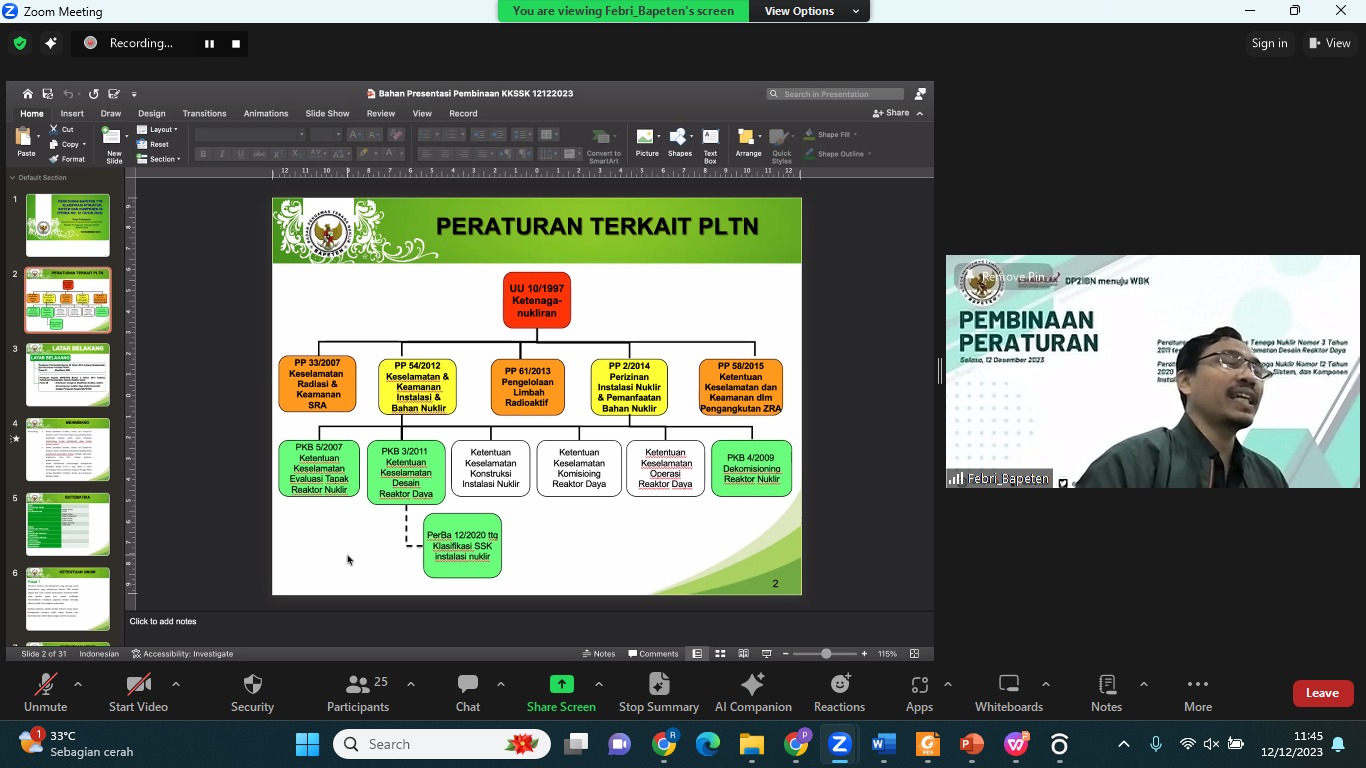Stop the Zoom recording
This screenshot has width=1366, height=768.
point(236,43)
